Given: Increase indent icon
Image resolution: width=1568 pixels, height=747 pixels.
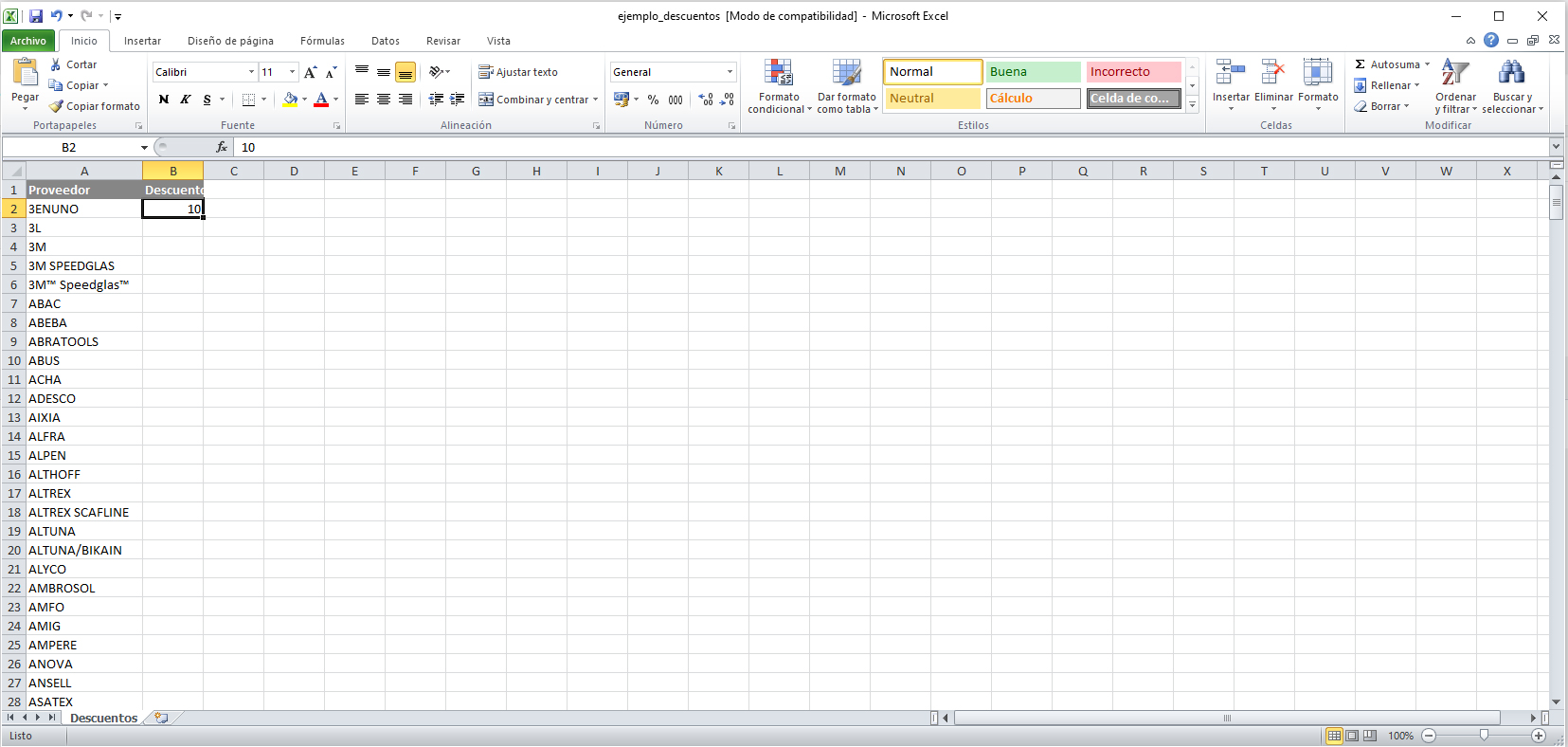Looking at the screenshot, I should pos(457,100).
